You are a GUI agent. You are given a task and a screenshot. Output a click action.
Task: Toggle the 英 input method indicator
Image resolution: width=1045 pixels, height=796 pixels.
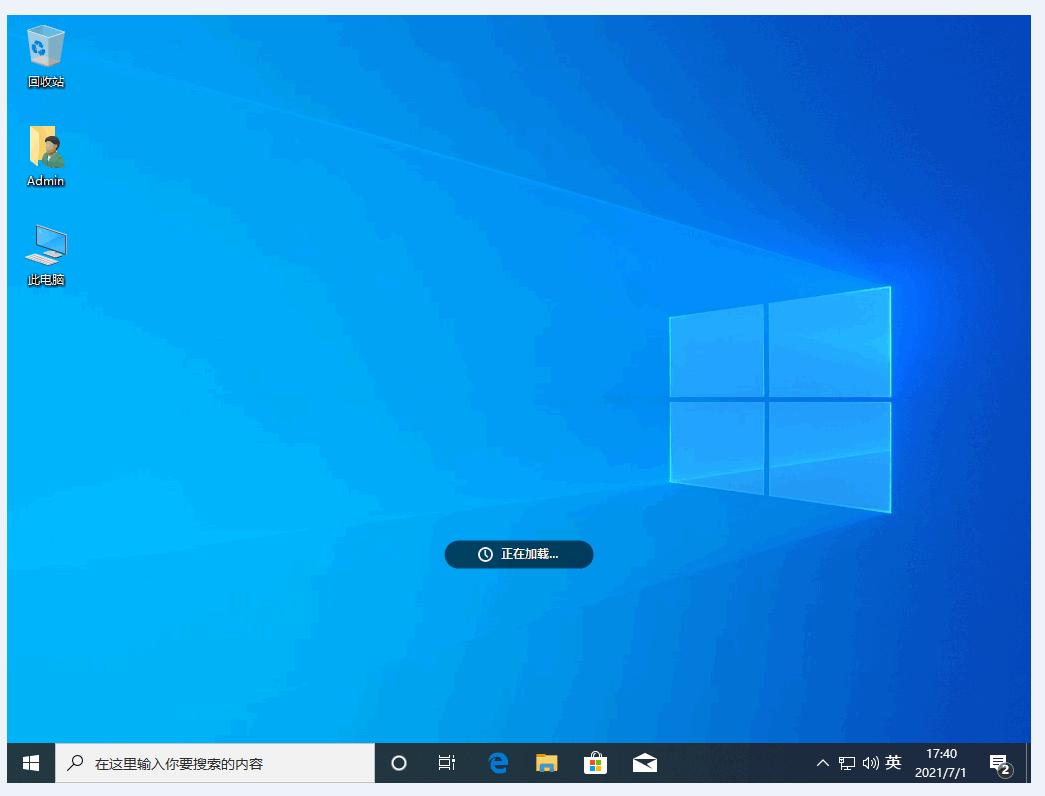pyautogui.click(x=893, y=763)
